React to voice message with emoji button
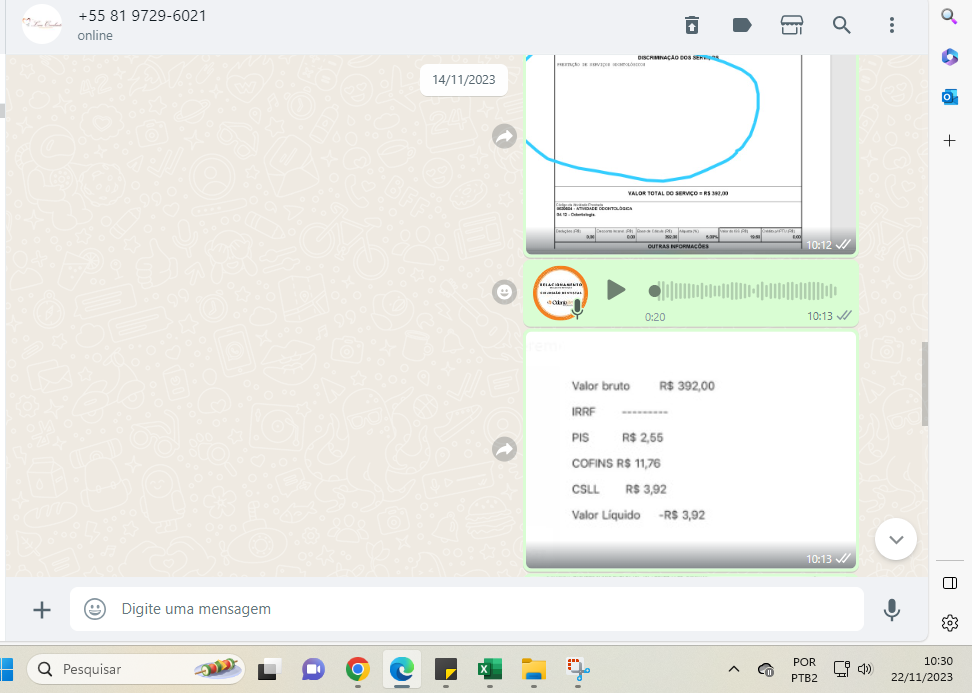This screenshot has width=972, height=693. [x=505, y=292]
